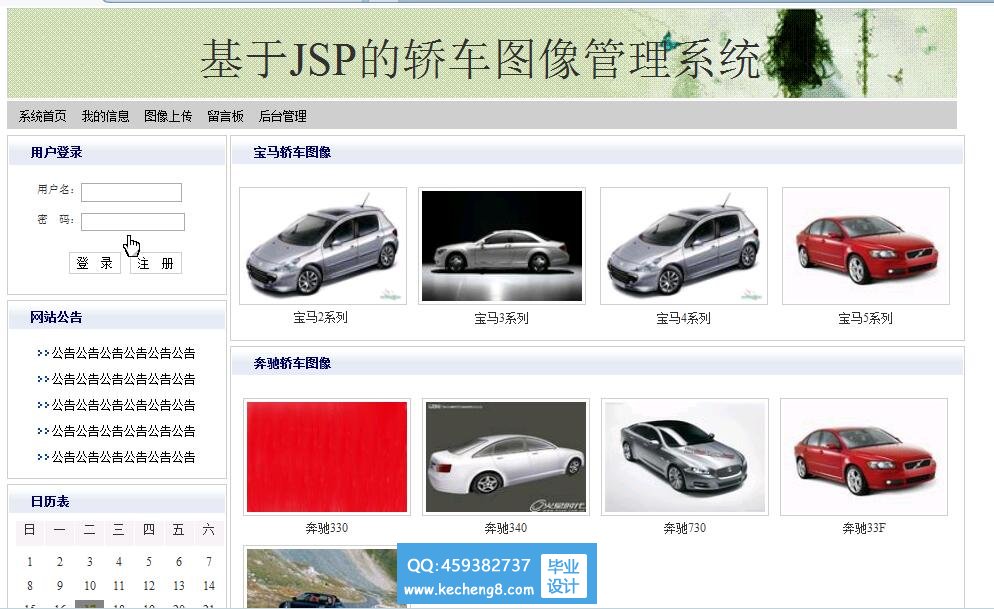Click the 网站公告 panel title
This screenshot has width=994, height=609.
56,317
